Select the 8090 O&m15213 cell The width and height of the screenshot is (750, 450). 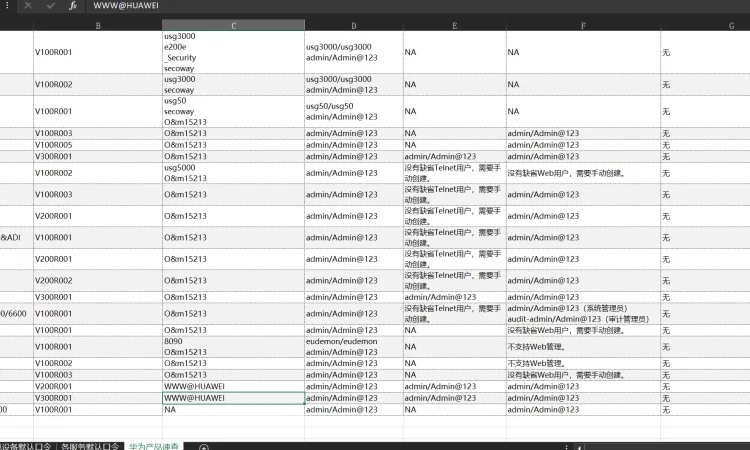[x=233, y=347]
